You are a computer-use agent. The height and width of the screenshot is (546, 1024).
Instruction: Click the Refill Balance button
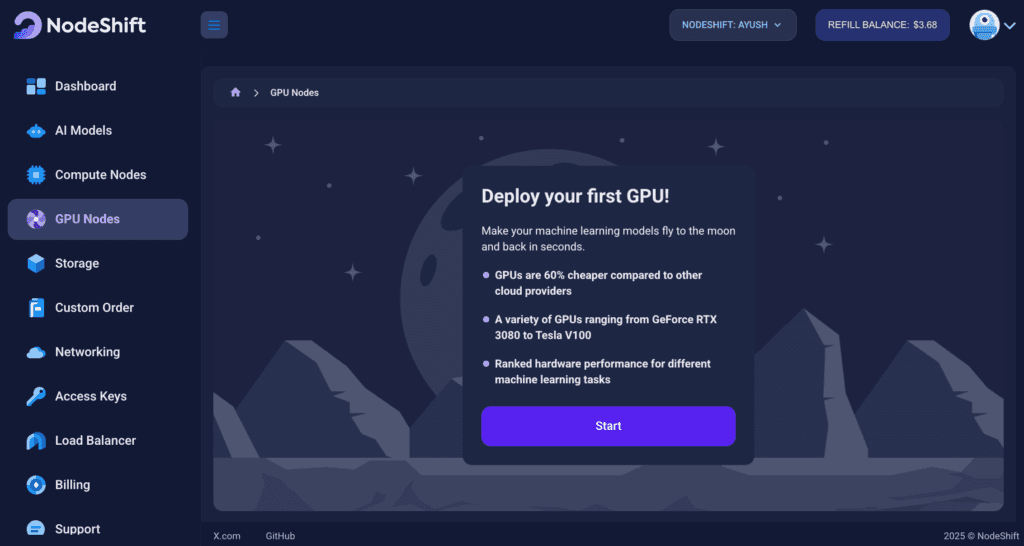(x=882, y=25)
